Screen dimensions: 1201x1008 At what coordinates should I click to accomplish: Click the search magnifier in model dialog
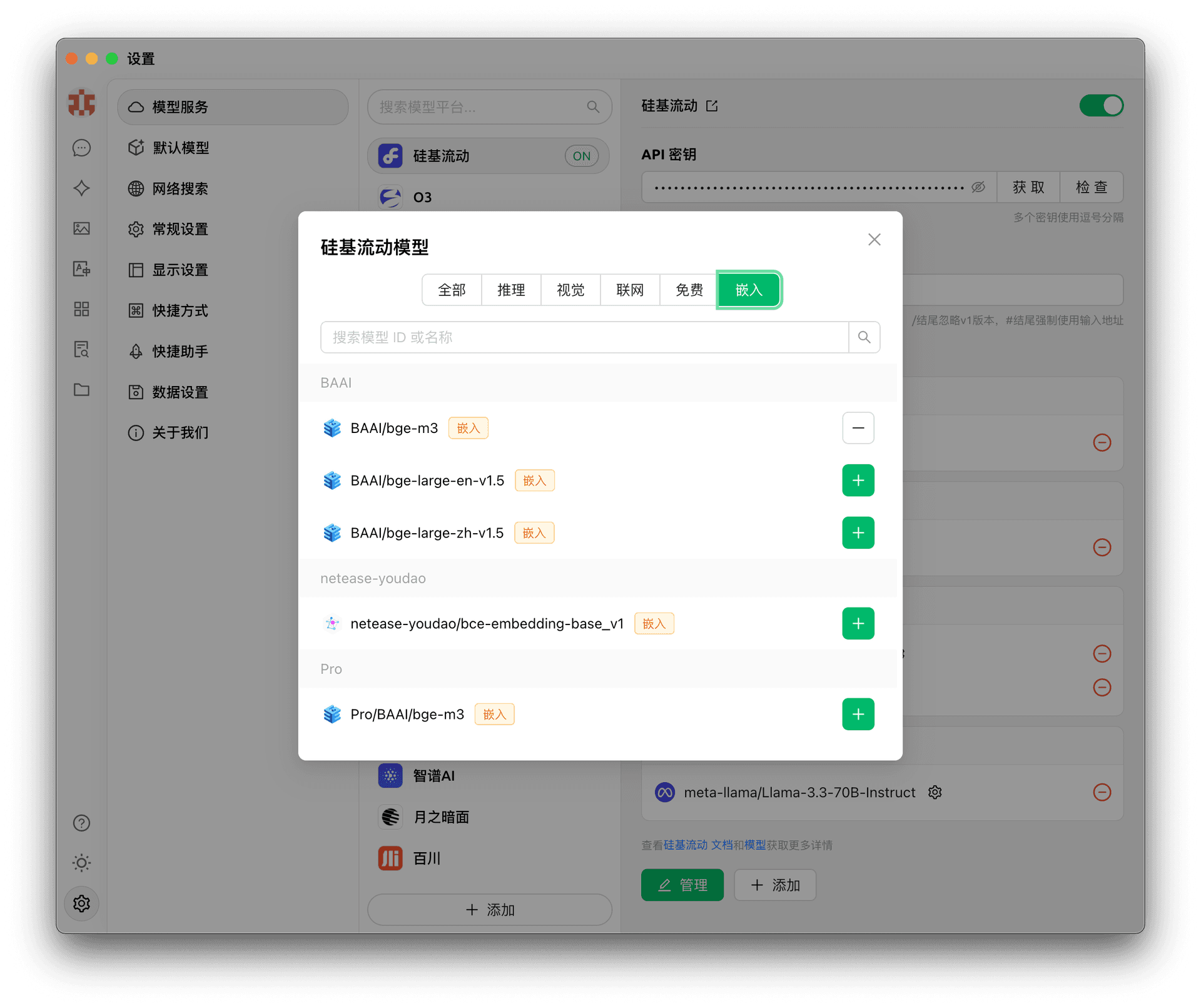tap(864, 337)
